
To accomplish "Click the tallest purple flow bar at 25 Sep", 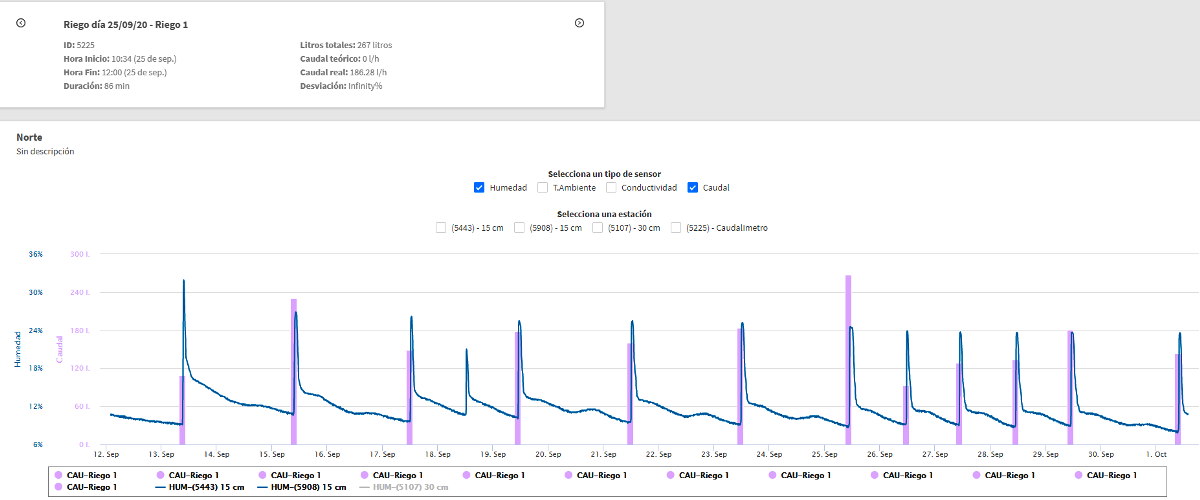I will point(848,358).
